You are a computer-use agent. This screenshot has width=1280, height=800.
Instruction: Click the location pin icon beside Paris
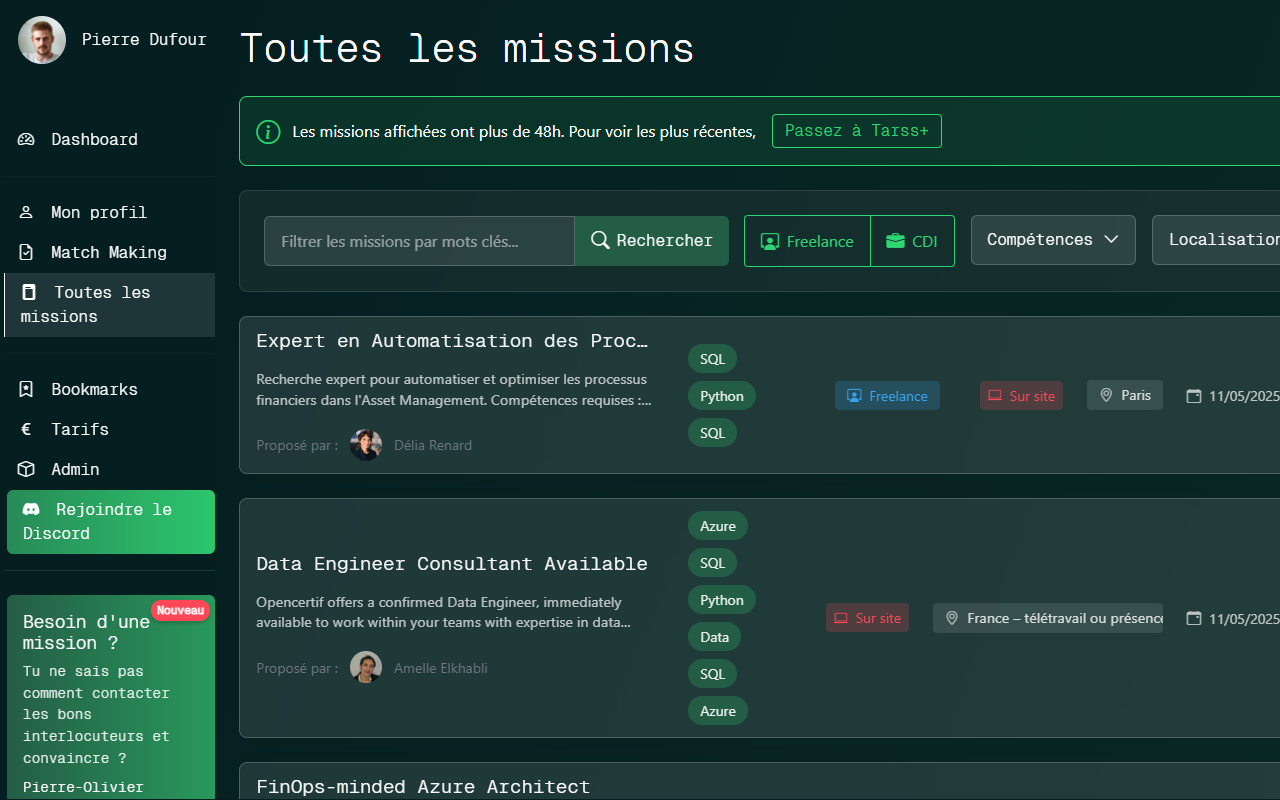pos(1106,395)
